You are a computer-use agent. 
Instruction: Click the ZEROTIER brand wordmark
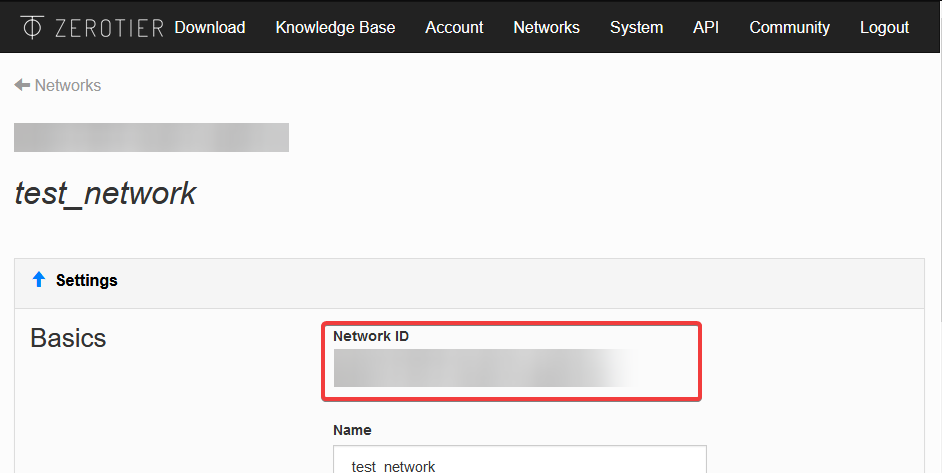(109, 28)
